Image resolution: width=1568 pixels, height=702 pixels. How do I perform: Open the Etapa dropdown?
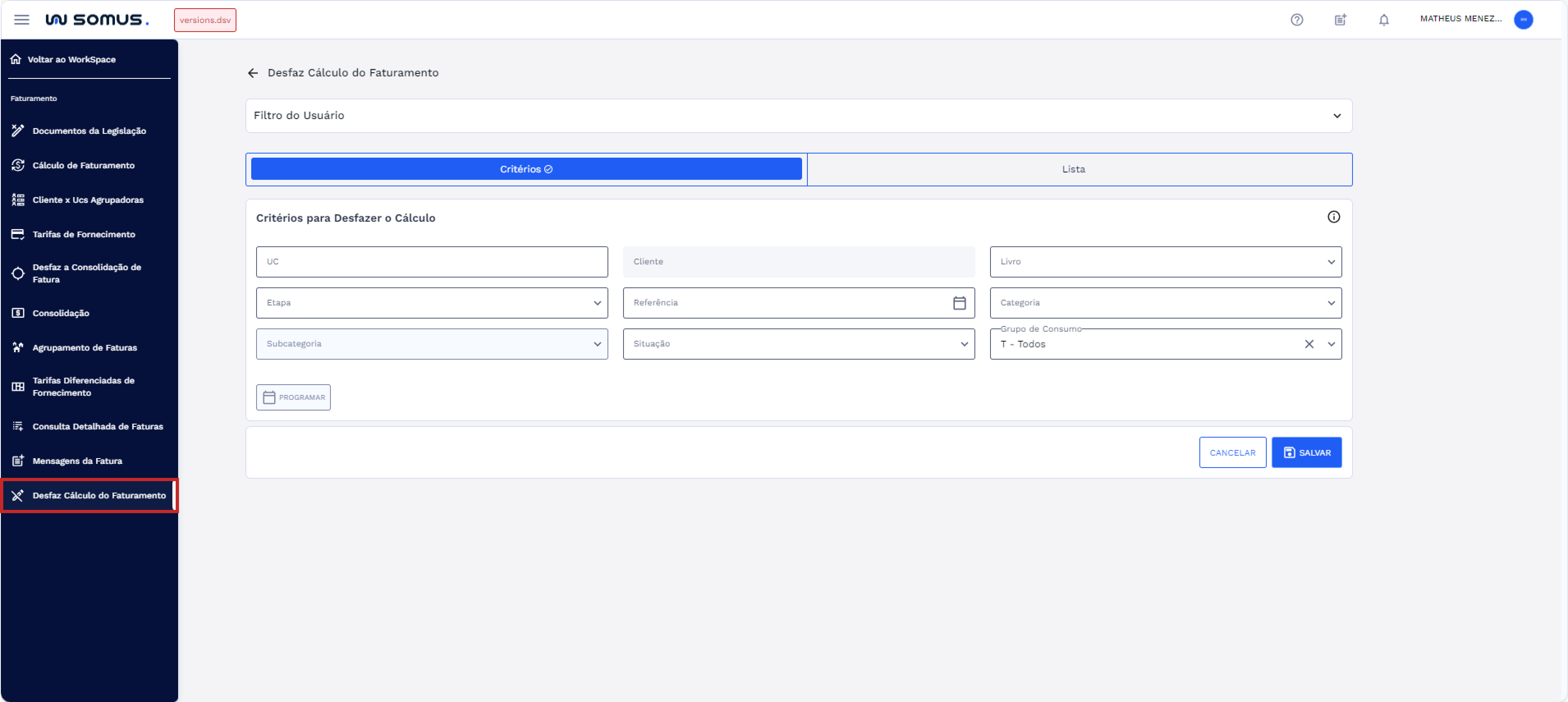coord(431,303)
